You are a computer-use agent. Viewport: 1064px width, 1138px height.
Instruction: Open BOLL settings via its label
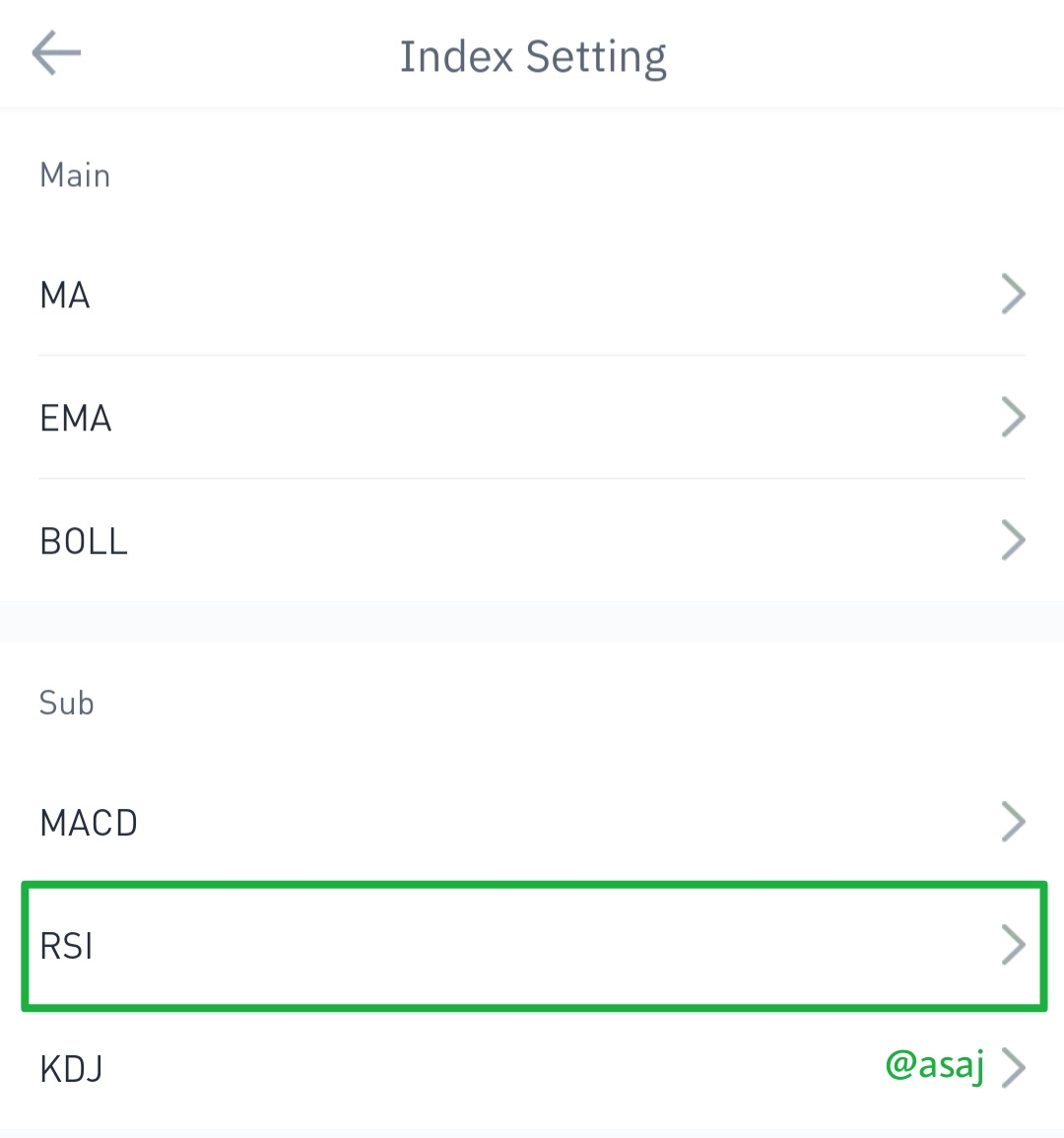click(x=84, y=542)
